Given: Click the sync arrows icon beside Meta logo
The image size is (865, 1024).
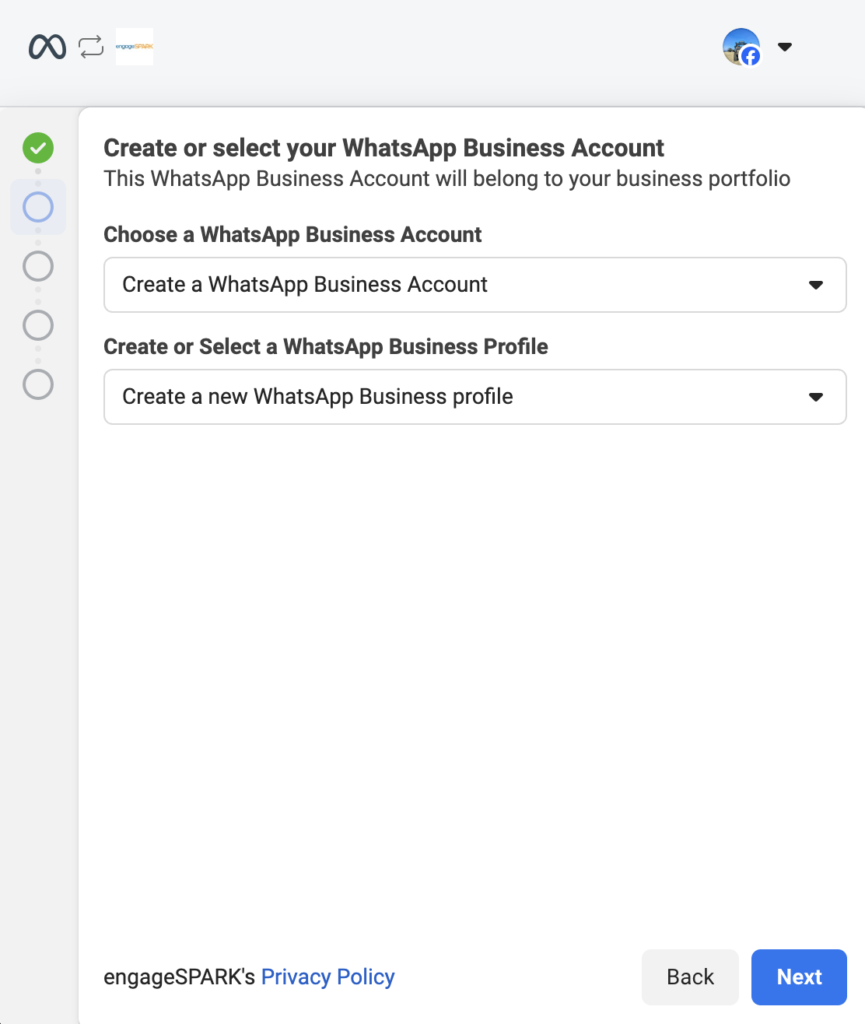Looking at the screenshot, I should click(x=91, y=47).
